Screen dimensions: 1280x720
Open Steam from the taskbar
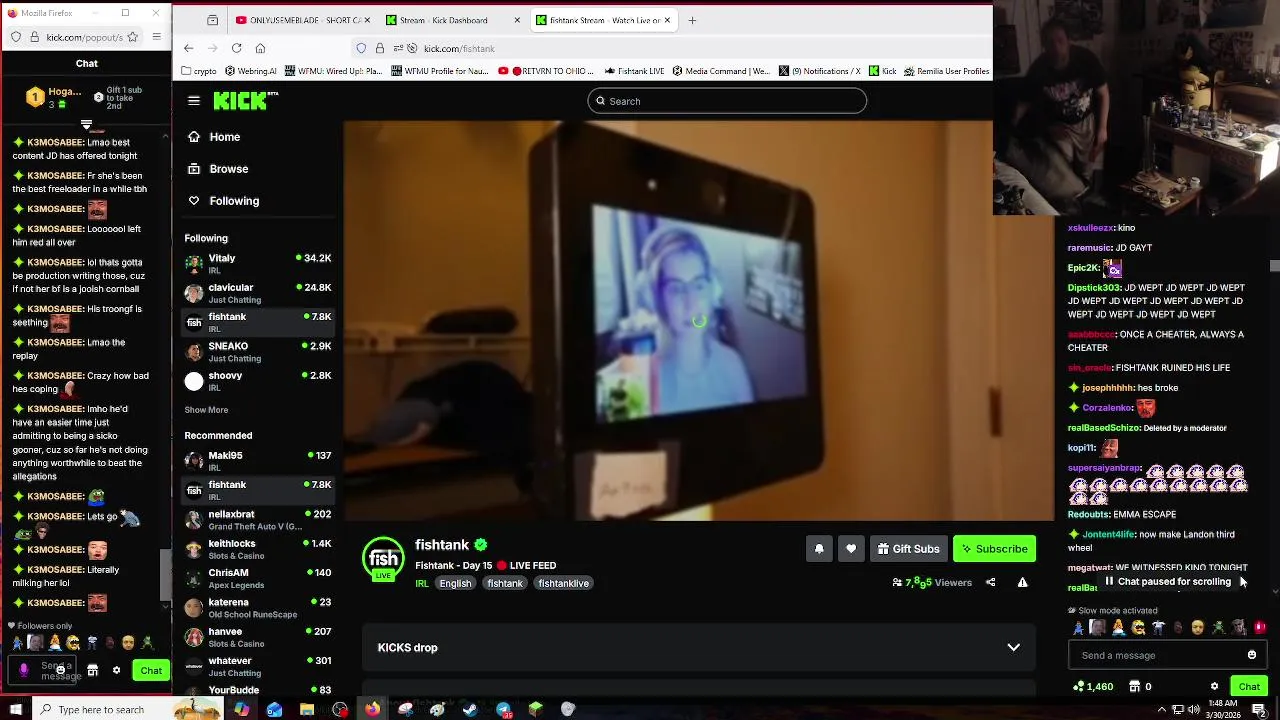(470, 709)
